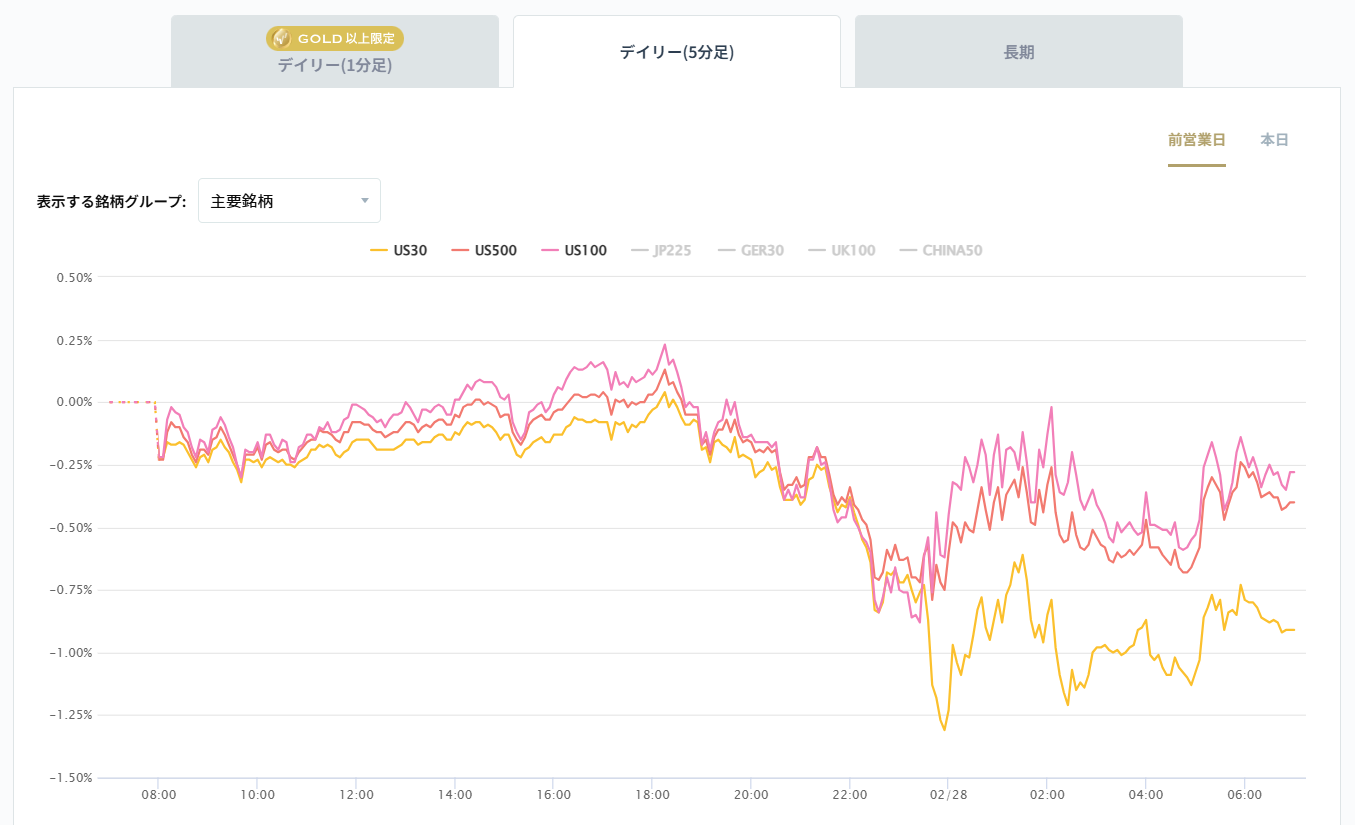Screen dimensions: 1355x825
Task: Select the デイリー(5分足) tab
Action: coord(676,52)
